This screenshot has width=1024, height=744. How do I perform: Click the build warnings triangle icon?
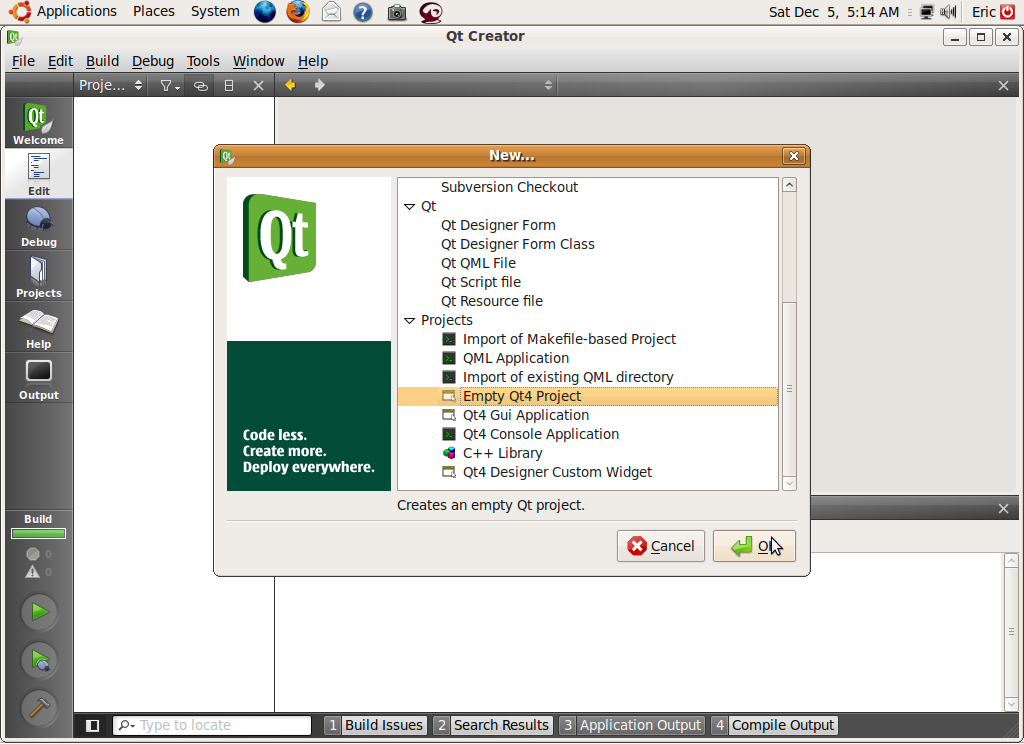point(33,572)
